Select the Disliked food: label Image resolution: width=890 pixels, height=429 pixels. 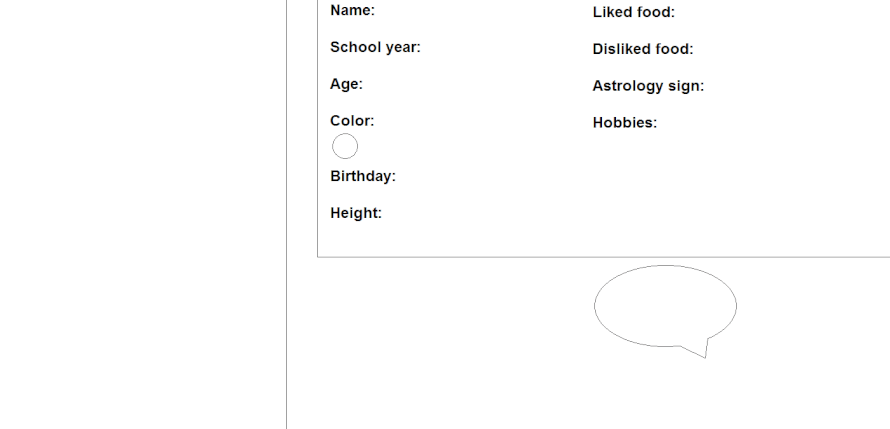click(x=642, y=49)
